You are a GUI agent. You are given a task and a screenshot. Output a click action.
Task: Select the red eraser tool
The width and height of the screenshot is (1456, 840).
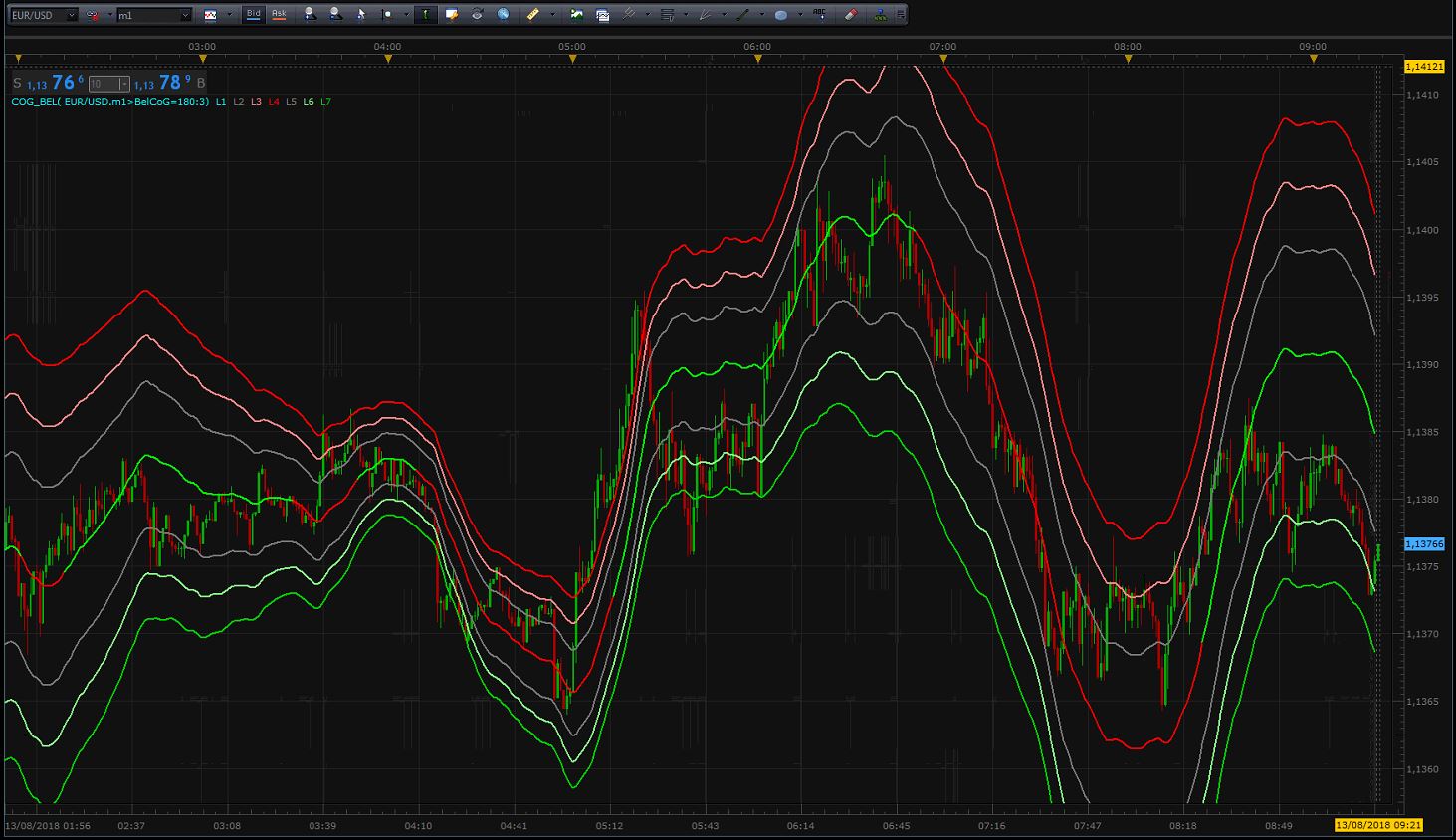pyautogui.click(x=850, y=15)
